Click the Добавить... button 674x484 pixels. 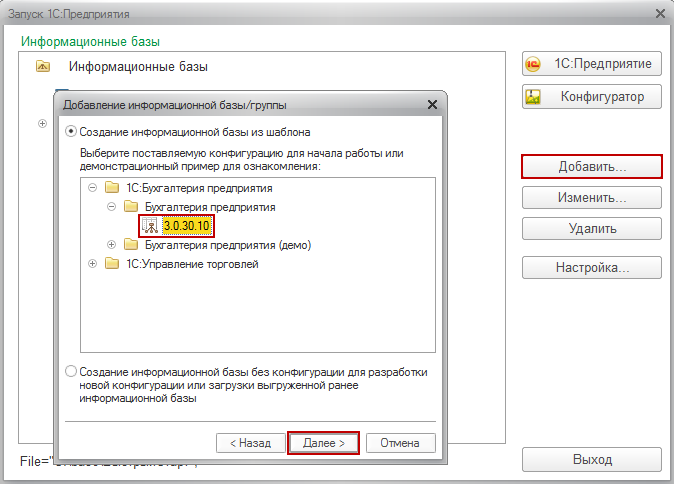click(x=591, y=166)
